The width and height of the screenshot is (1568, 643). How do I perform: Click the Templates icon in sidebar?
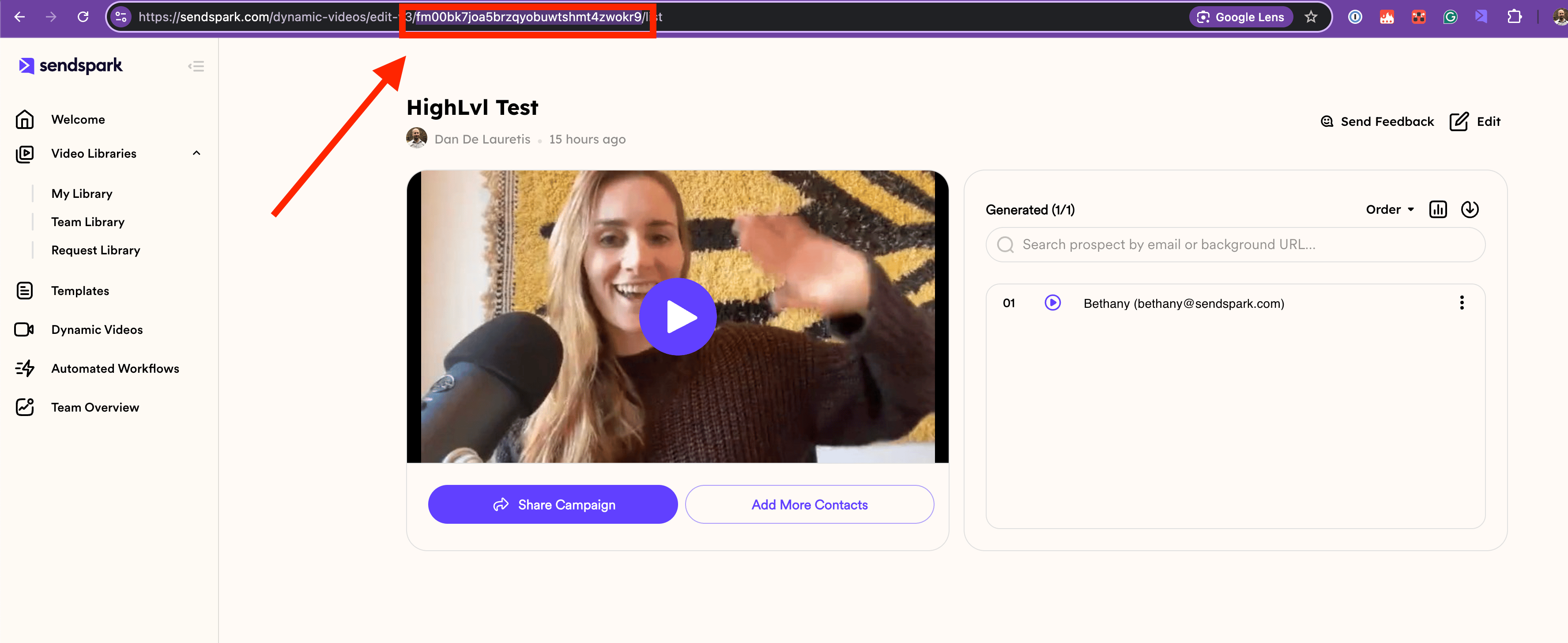[x=24, y=291]
